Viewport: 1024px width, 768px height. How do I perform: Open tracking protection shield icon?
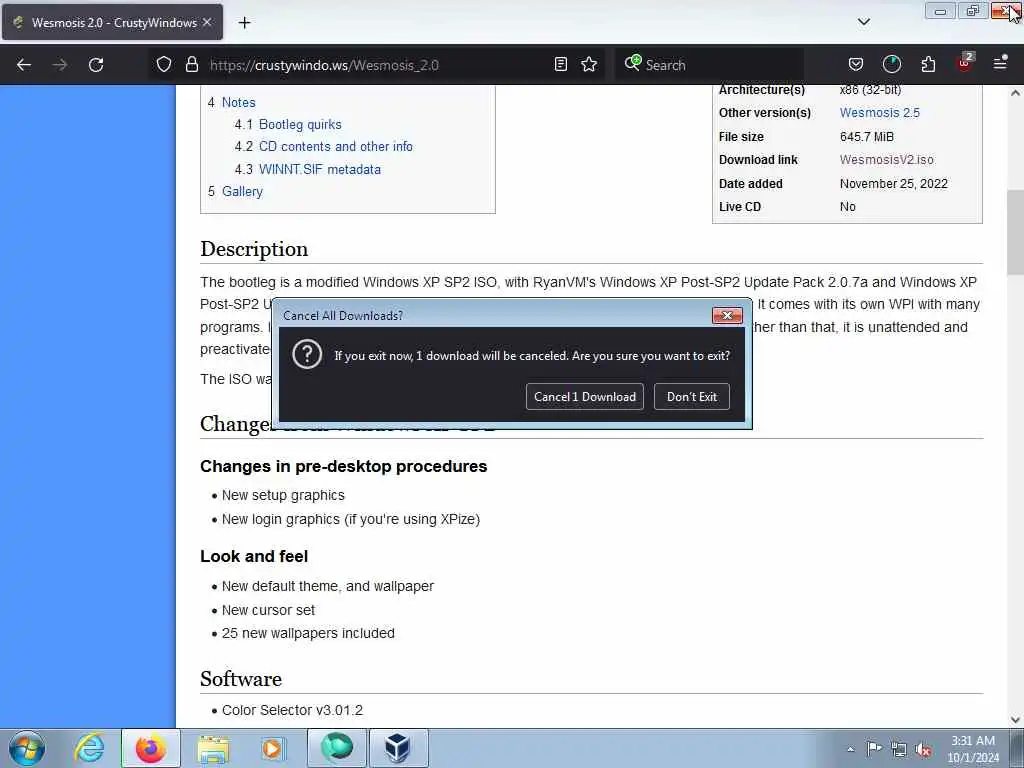164,65
